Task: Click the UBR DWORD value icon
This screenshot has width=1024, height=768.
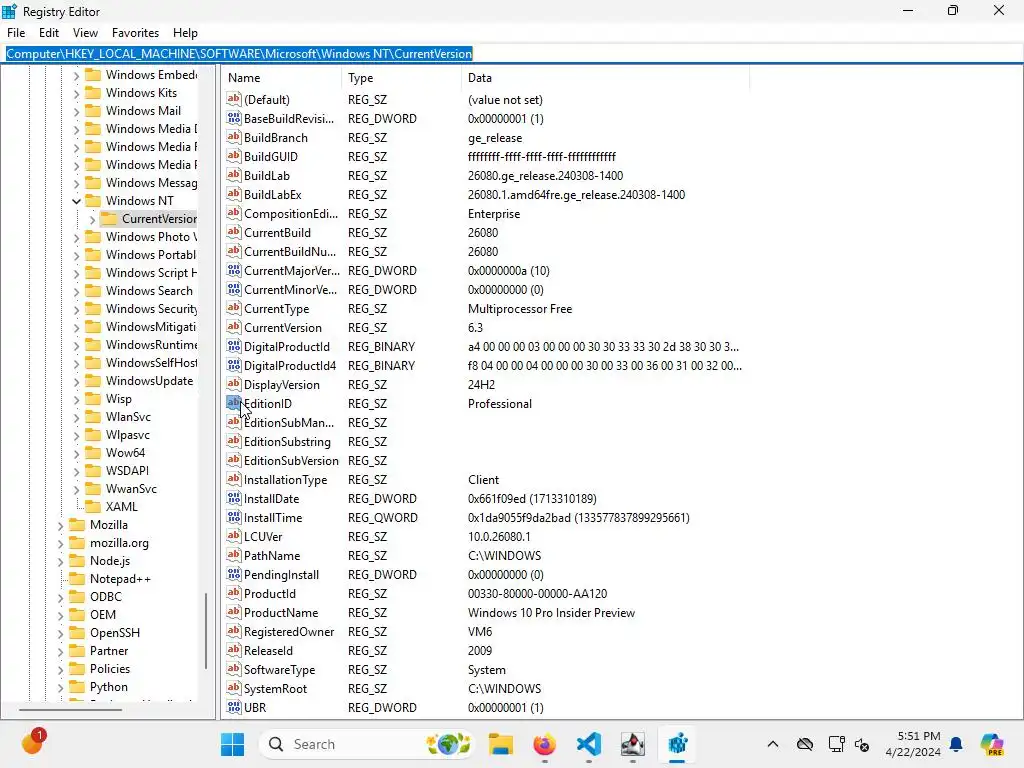Action: pyautogui.click(x=233, y=707)
